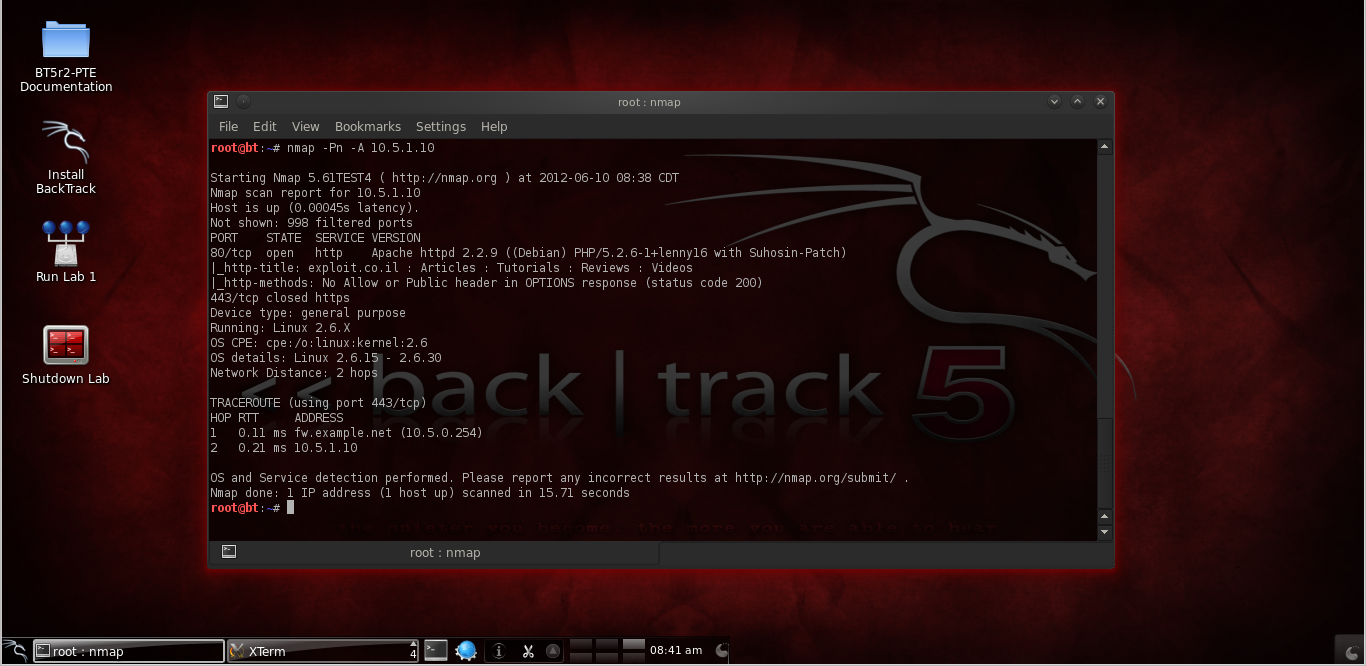The height and width of the screenshot is (666, 1366).
Task: Toggle show desktop at the taskbar's far left
Action: pos(3,651)
